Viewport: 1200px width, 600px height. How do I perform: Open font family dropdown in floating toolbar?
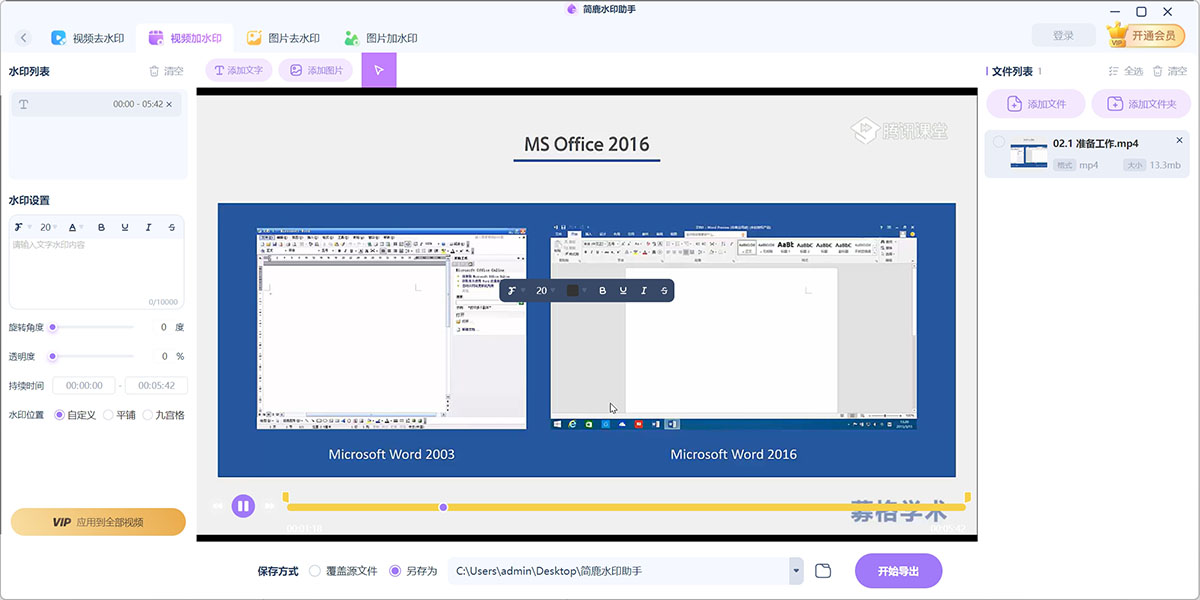click(514, 290)
